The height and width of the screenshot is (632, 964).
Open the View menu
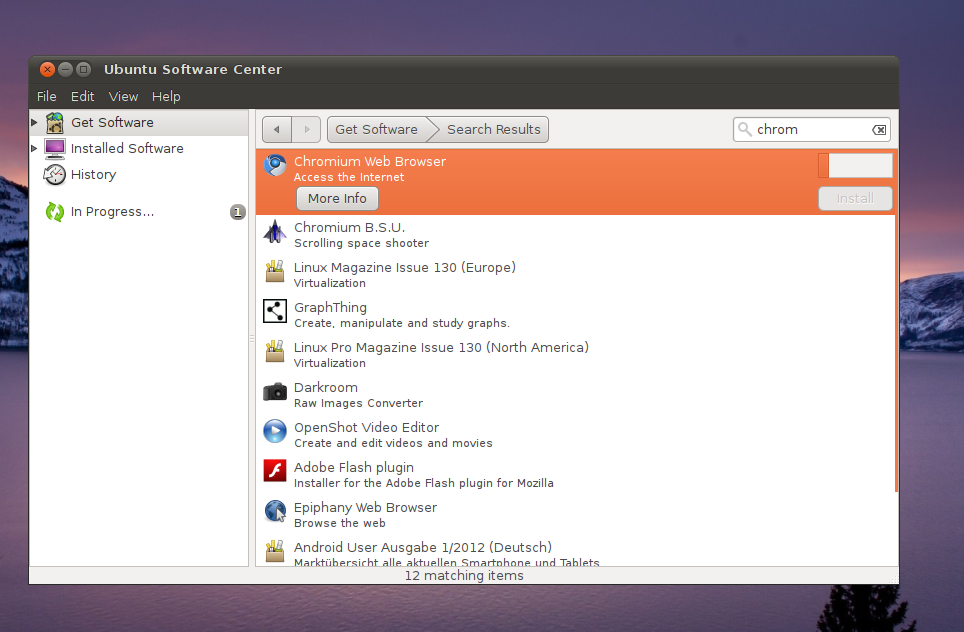123,97
